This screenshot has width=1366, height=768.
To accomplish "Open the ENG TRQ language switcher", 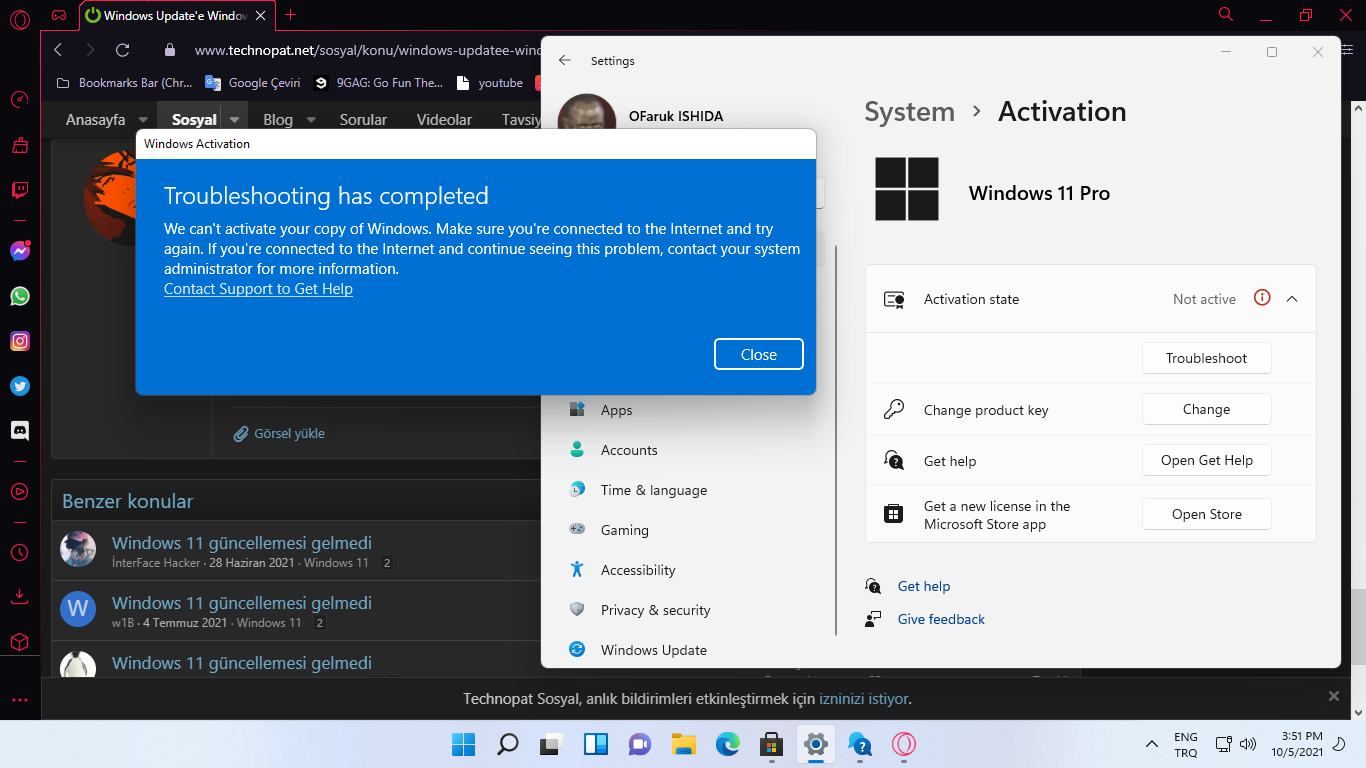I will pos(1185,744).
